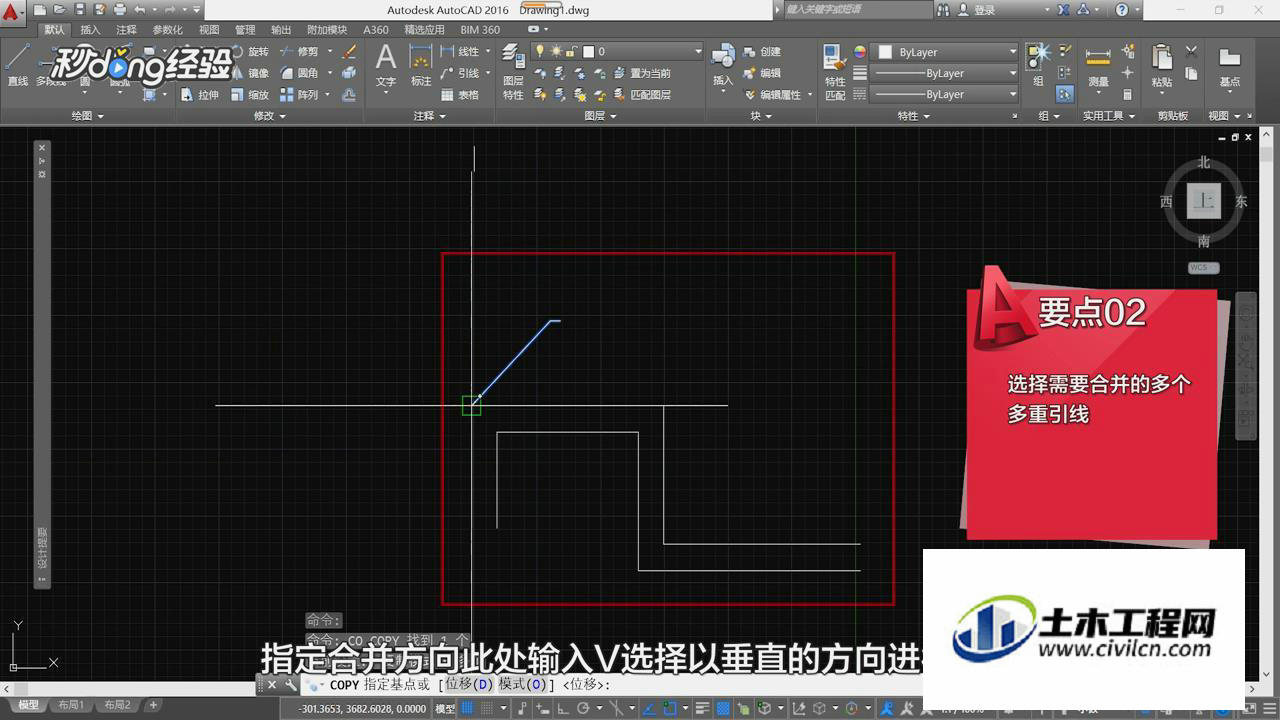Open the AutoCAD application menu button

(11, 12)
